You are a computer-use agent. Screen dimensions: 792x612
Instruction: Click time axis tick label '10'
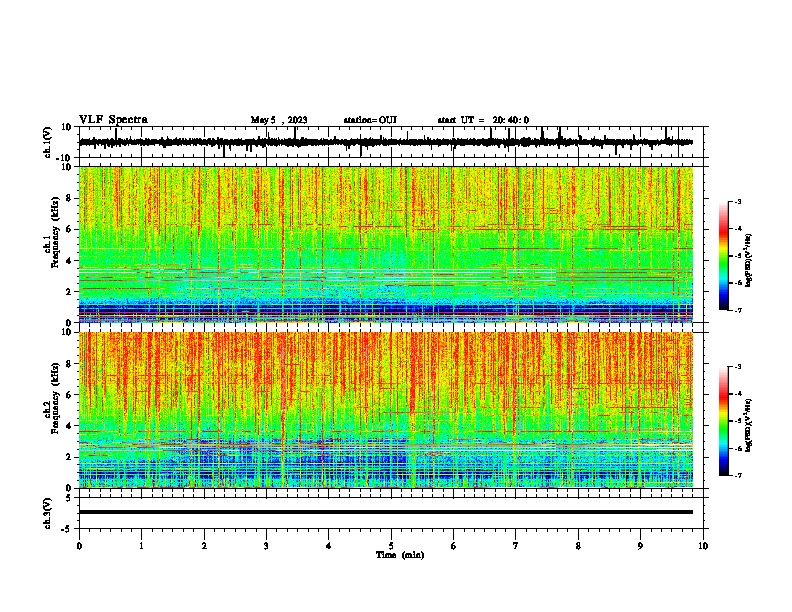pos(703,546)
